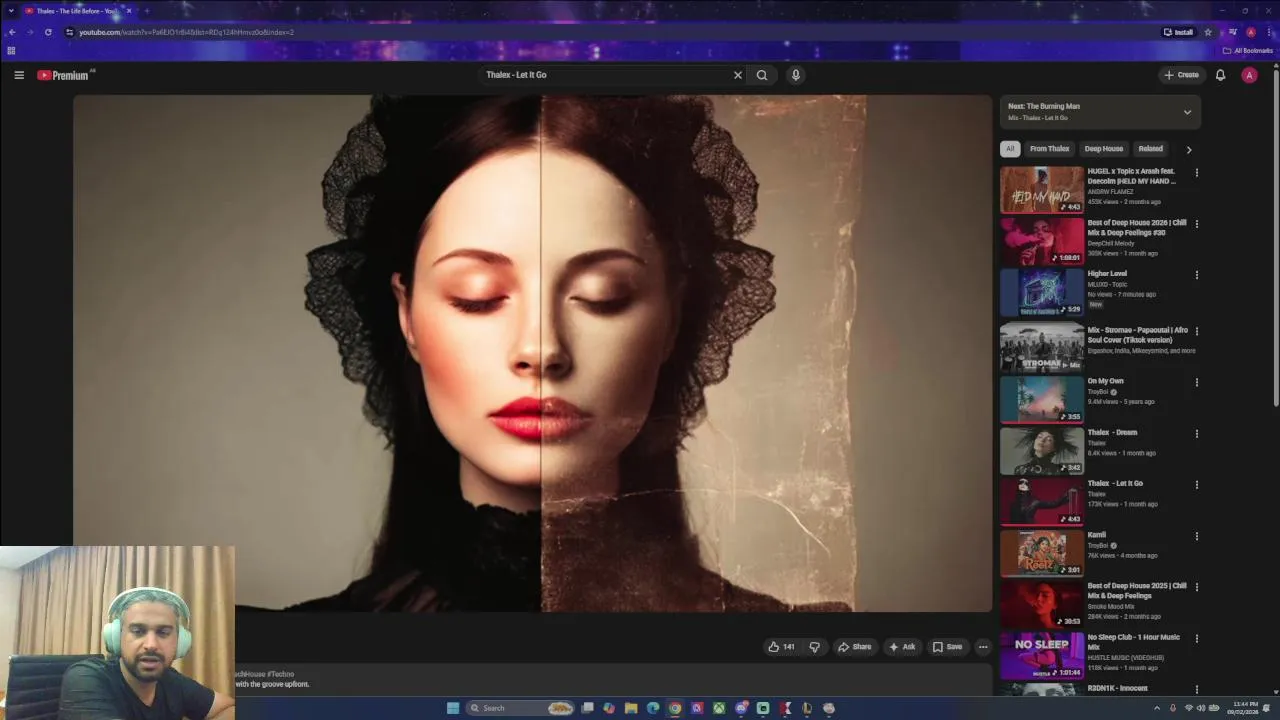Open HUGEL x Topic HELD MY HAND thumbnail
This screenshot has height=720, width=1280.
pyautogui.click(x=1042, y=189)
